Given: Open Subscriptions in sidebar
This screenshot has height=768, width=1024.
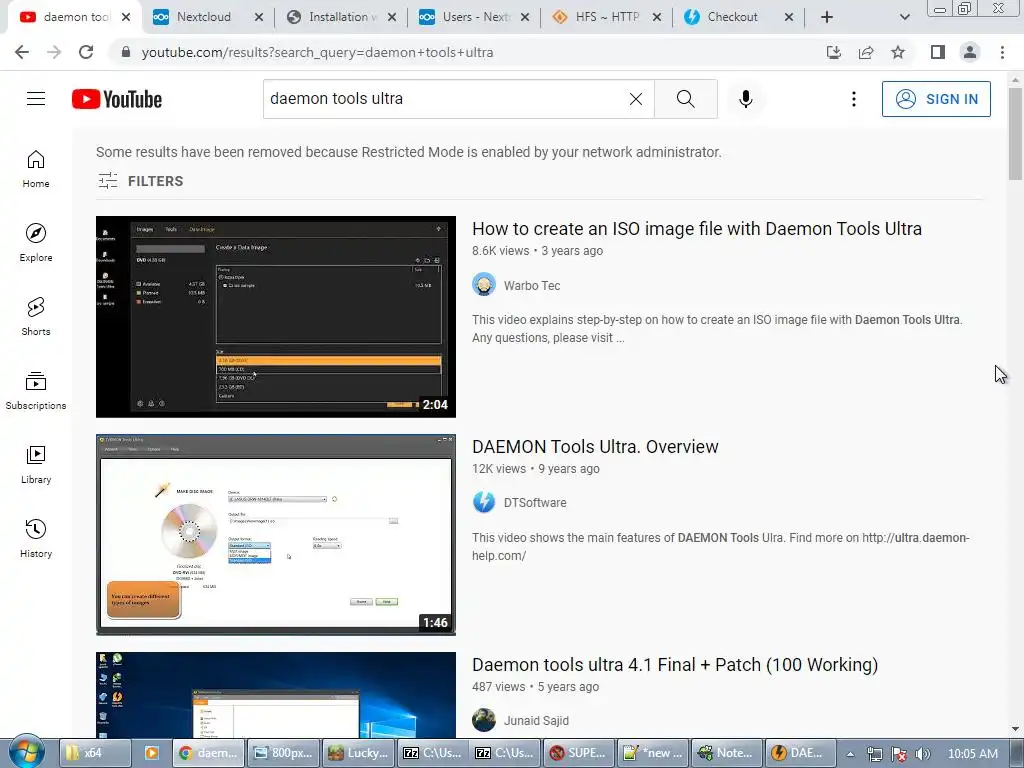Looking at the screenshot, I should coord(36,391).
